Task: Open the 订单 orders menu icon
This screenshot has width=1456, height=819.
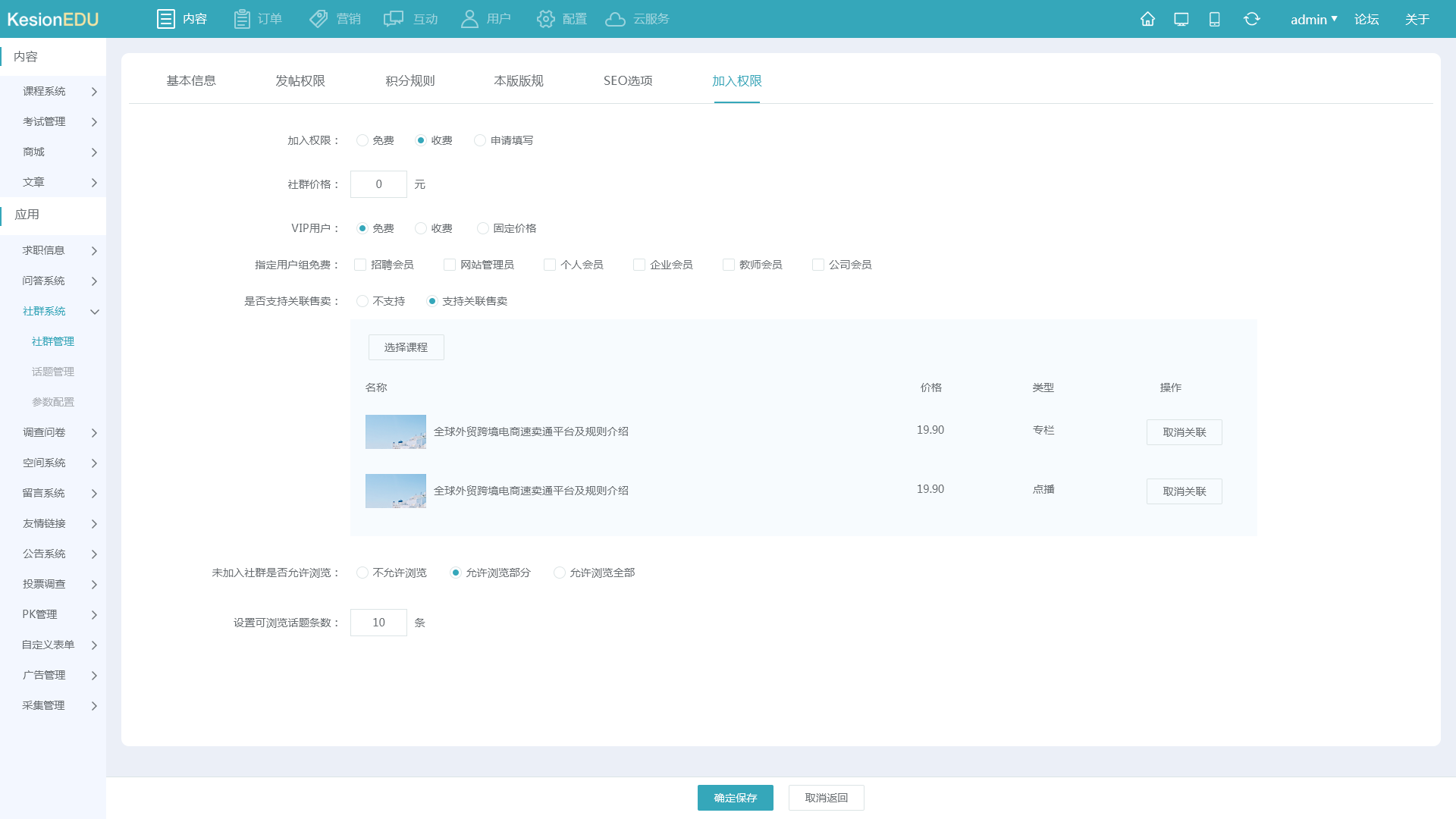Action: point(242,19)
